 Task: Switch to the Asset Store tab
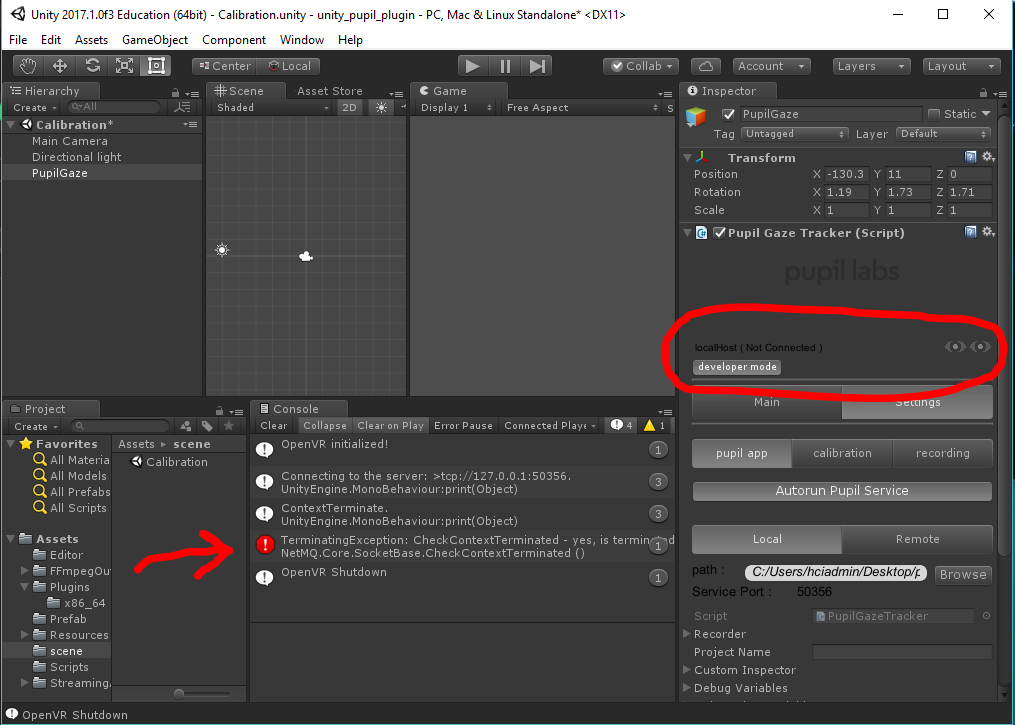tap(329, 91)
